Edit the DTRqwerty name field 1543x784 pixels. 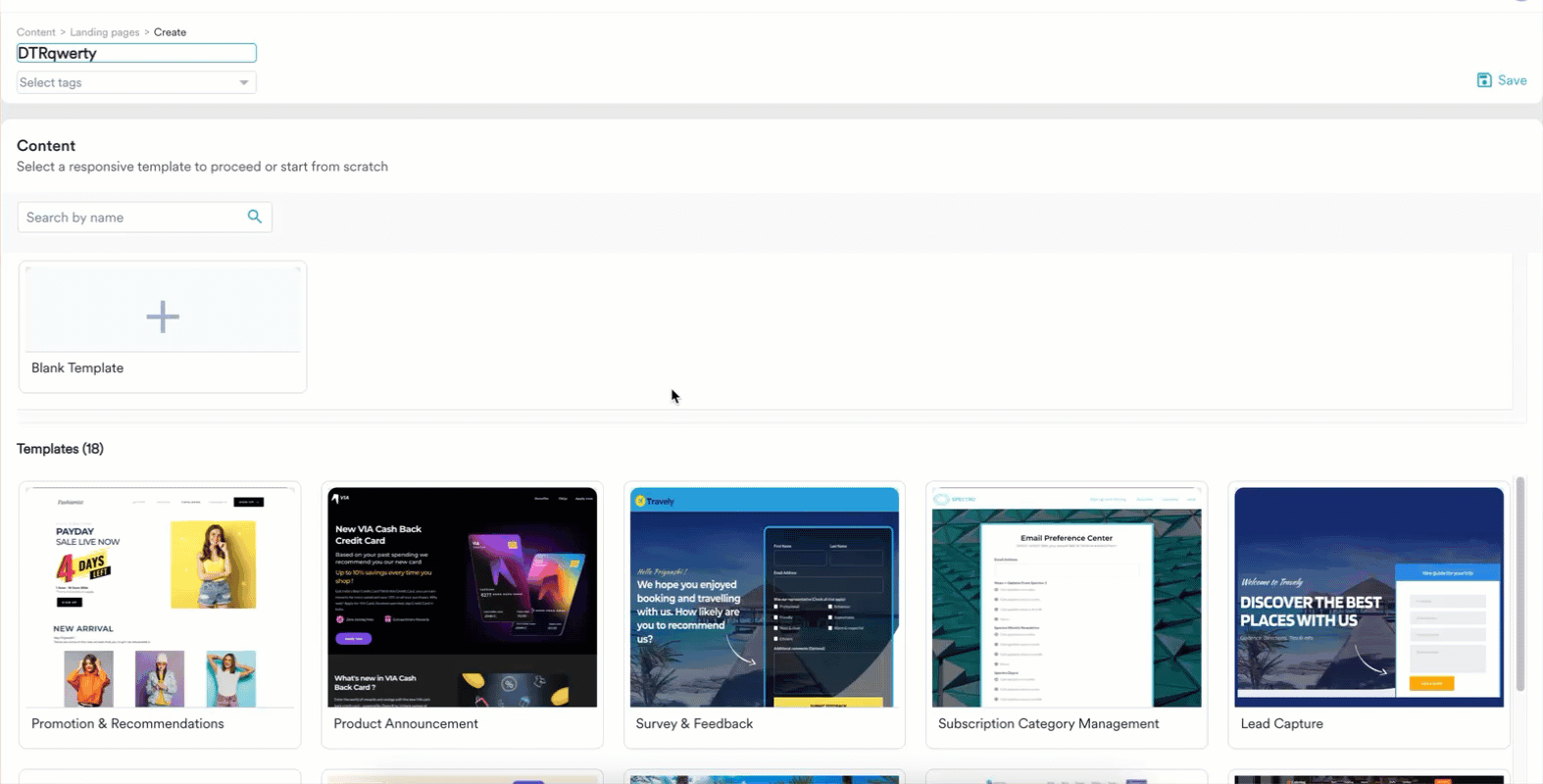[x=136, y=53]
